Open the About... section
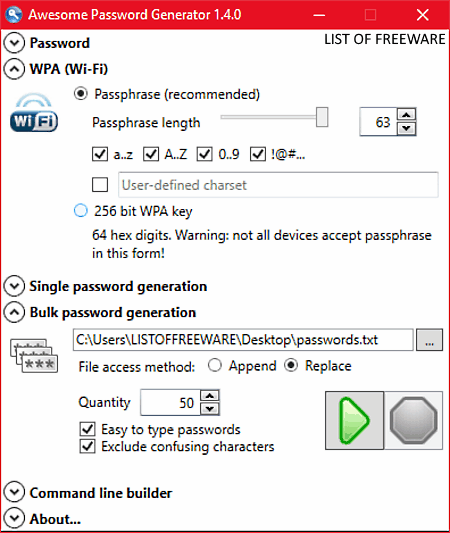 tap(14, 519)
